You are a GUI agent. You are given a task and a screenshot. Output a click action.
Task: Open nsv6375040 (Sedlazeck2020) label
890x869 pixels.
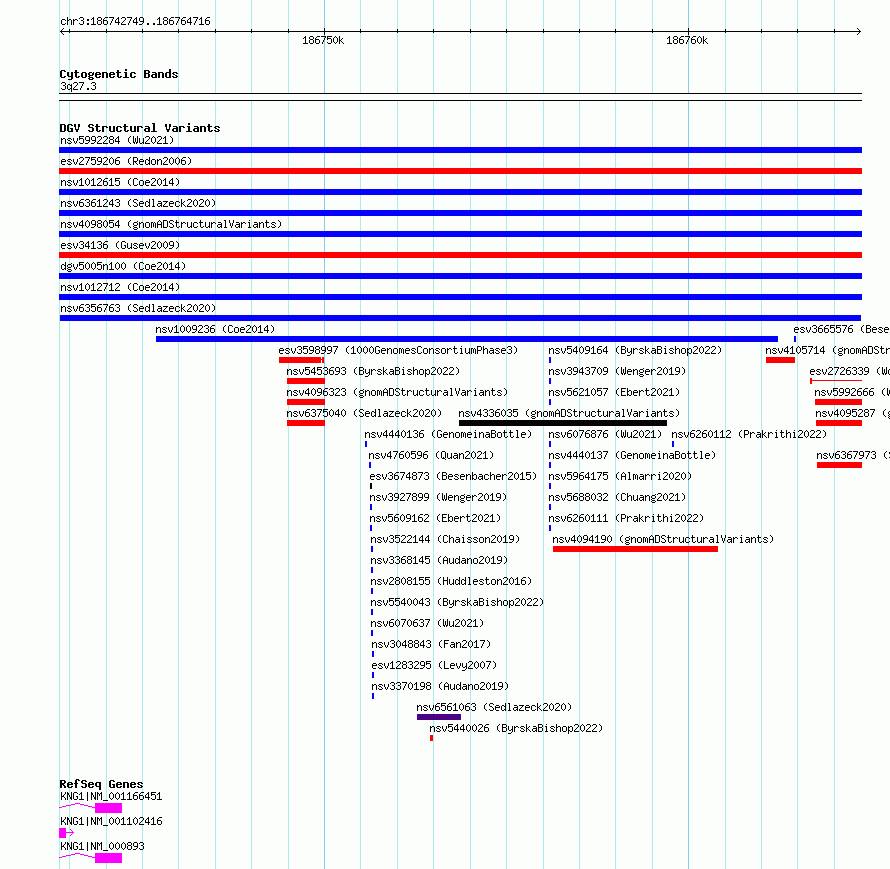(364, 413)
